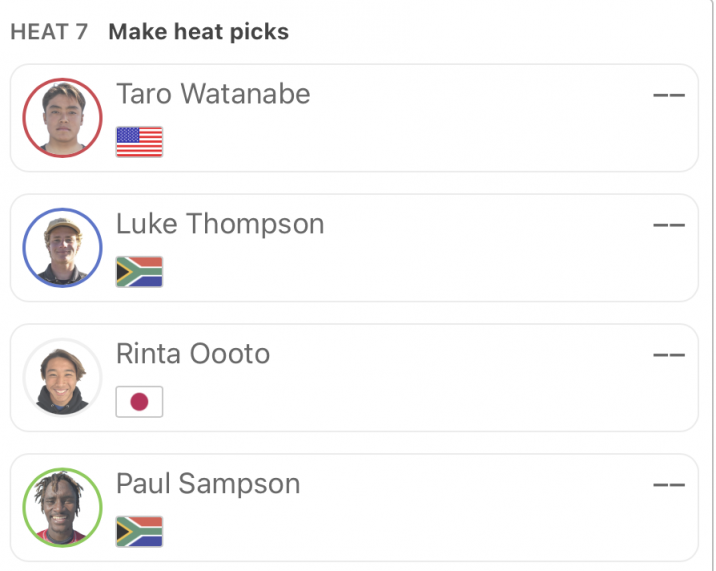Viewport: 716px width, 571px height.
Task: Click the score dashes for Paul Sampson
Action: (x=669, y=484)
